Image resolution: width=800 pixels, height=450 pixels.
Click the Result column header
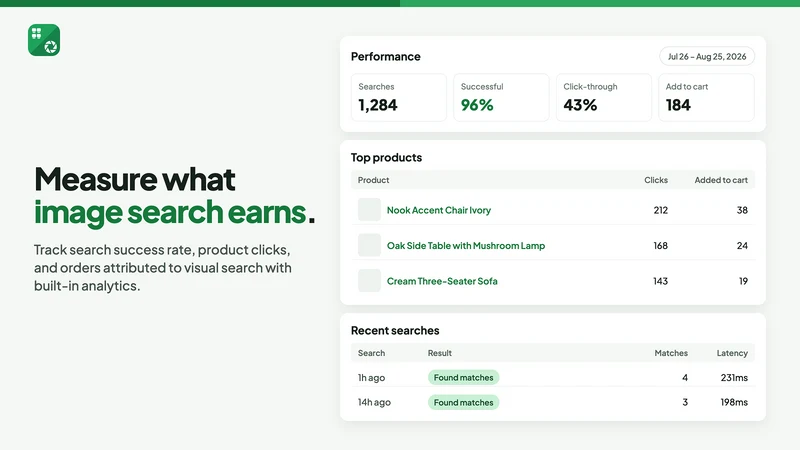(440, 353)
